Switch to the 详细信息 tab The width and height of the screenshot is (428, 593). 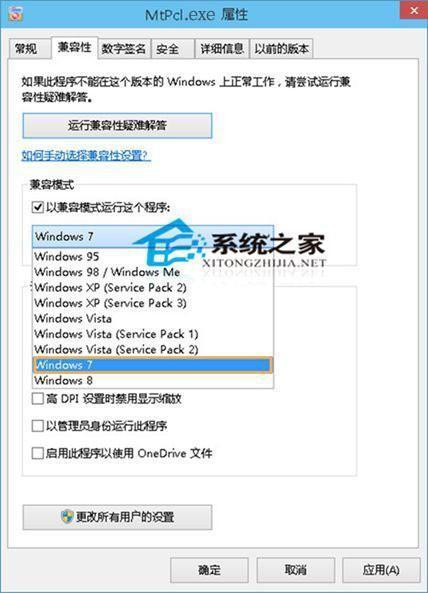coord(222,48)
